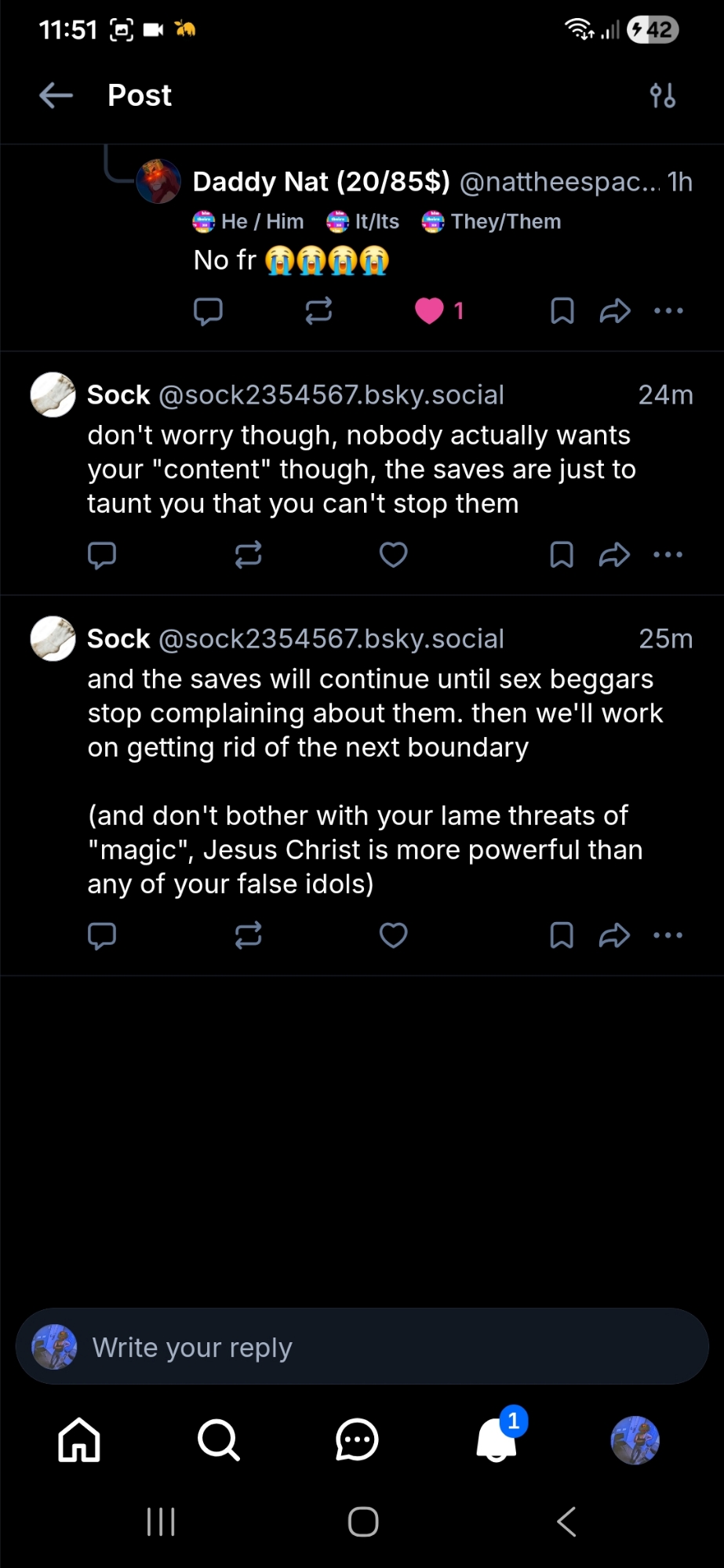The width and height of the screenshot is (724, 1568).
Task: Open thread display settings icon
Action: (662, 96)
